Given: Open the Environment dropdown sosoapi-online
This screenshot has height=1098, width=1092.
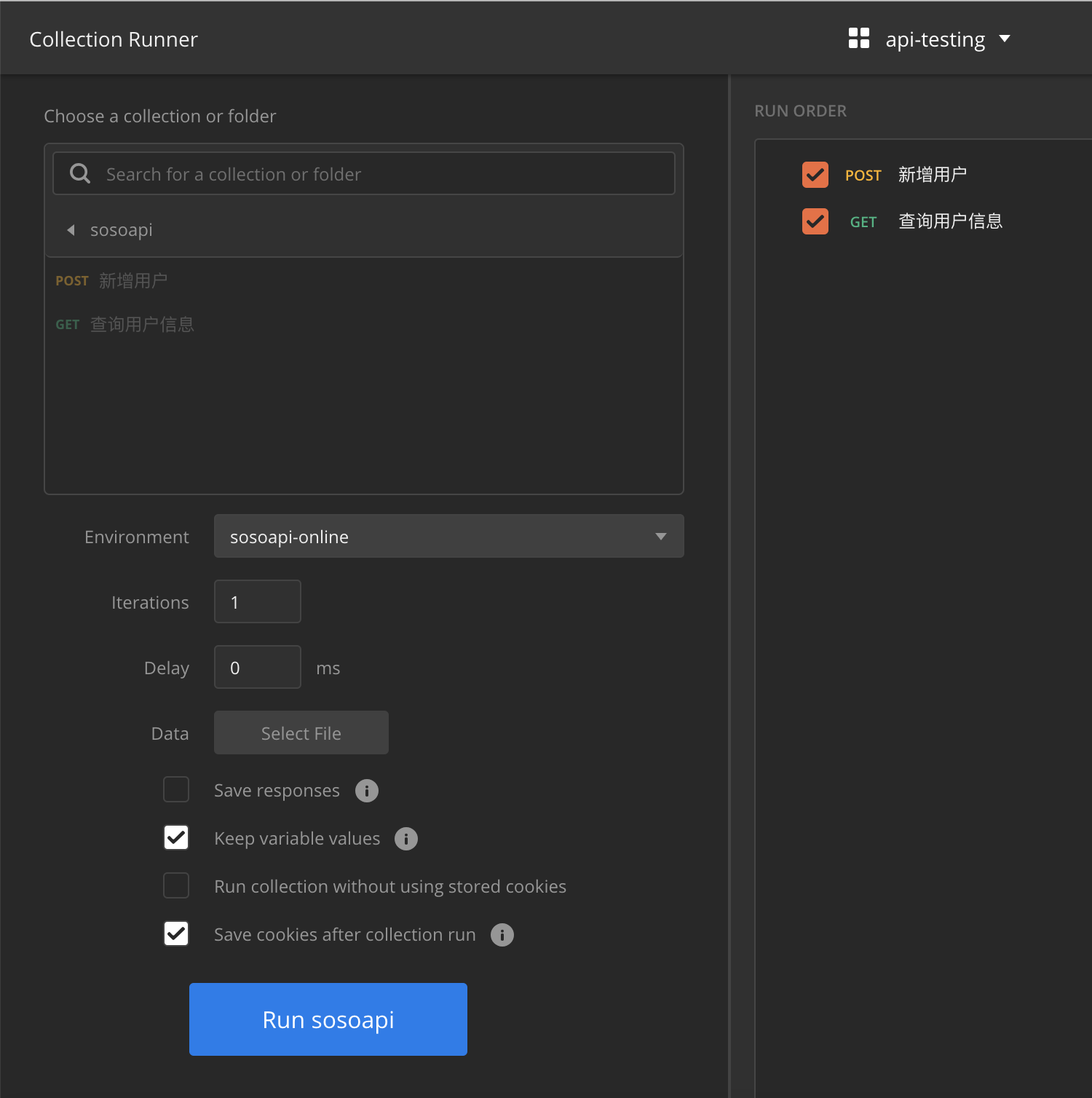Looking at the screenshot, I should click(449, 536).
